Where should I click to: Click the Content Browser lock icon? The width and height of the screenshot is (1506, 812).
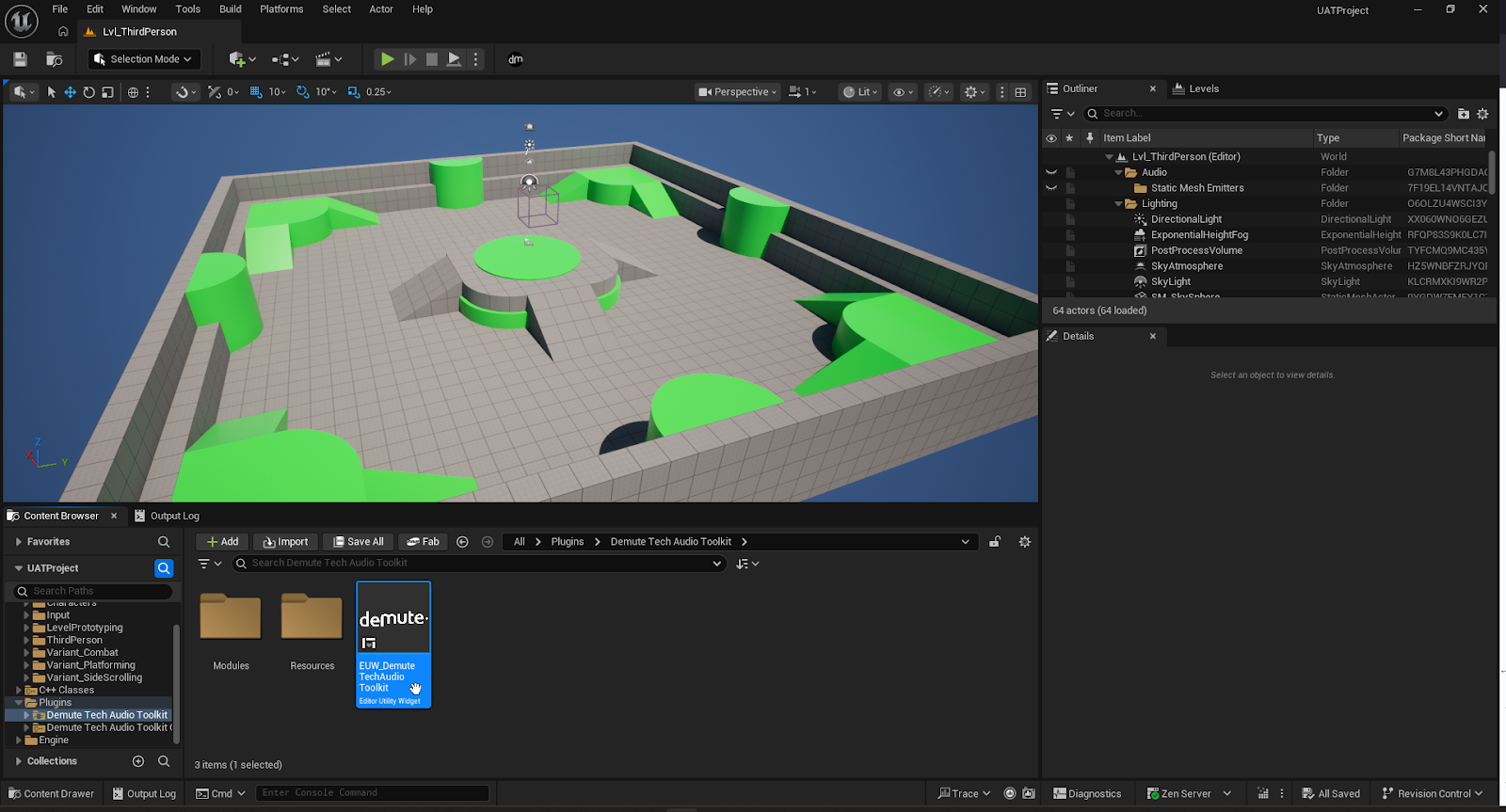(994, 542)
